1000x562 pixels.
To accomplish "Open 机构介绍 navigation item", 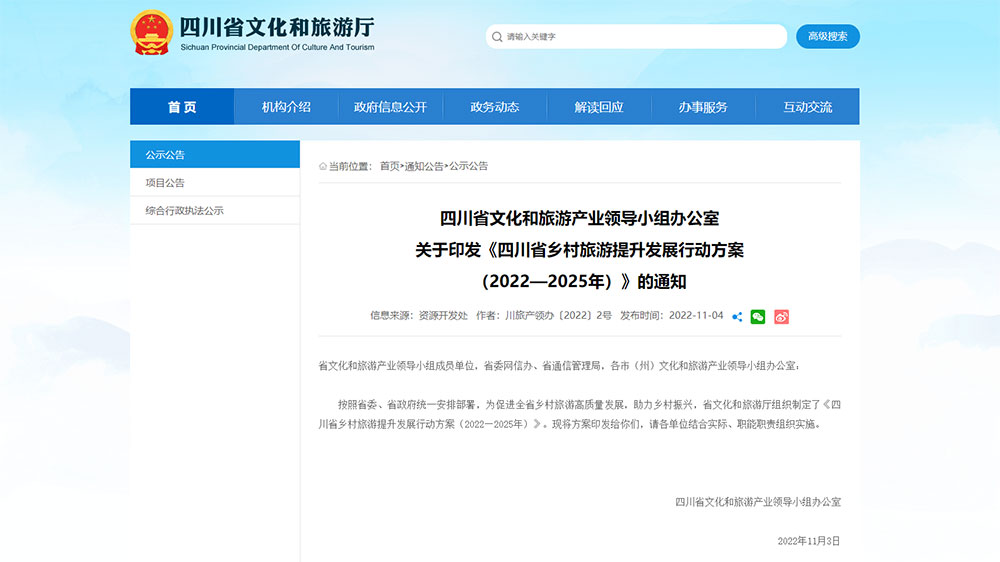I will click(x=286, y=107).
